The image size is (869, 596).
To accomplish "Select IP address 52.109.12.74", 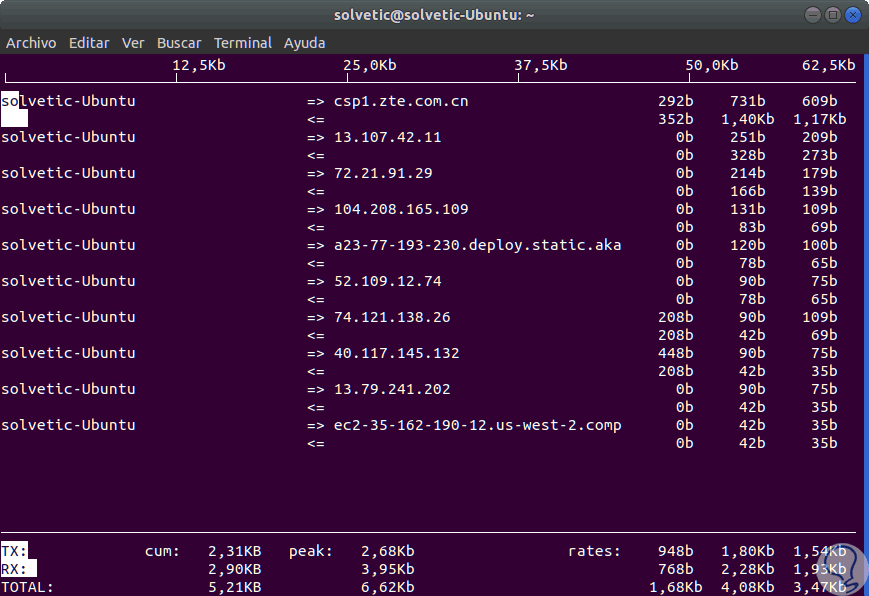I will point(387,281).
